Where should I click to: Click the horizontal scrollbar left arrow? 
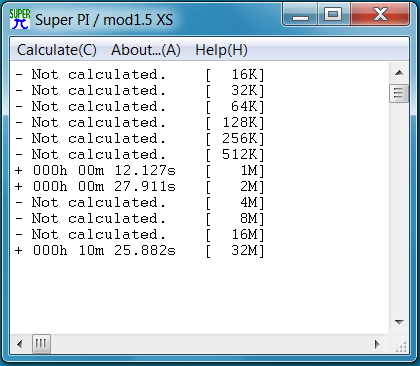tap(20, 344)
